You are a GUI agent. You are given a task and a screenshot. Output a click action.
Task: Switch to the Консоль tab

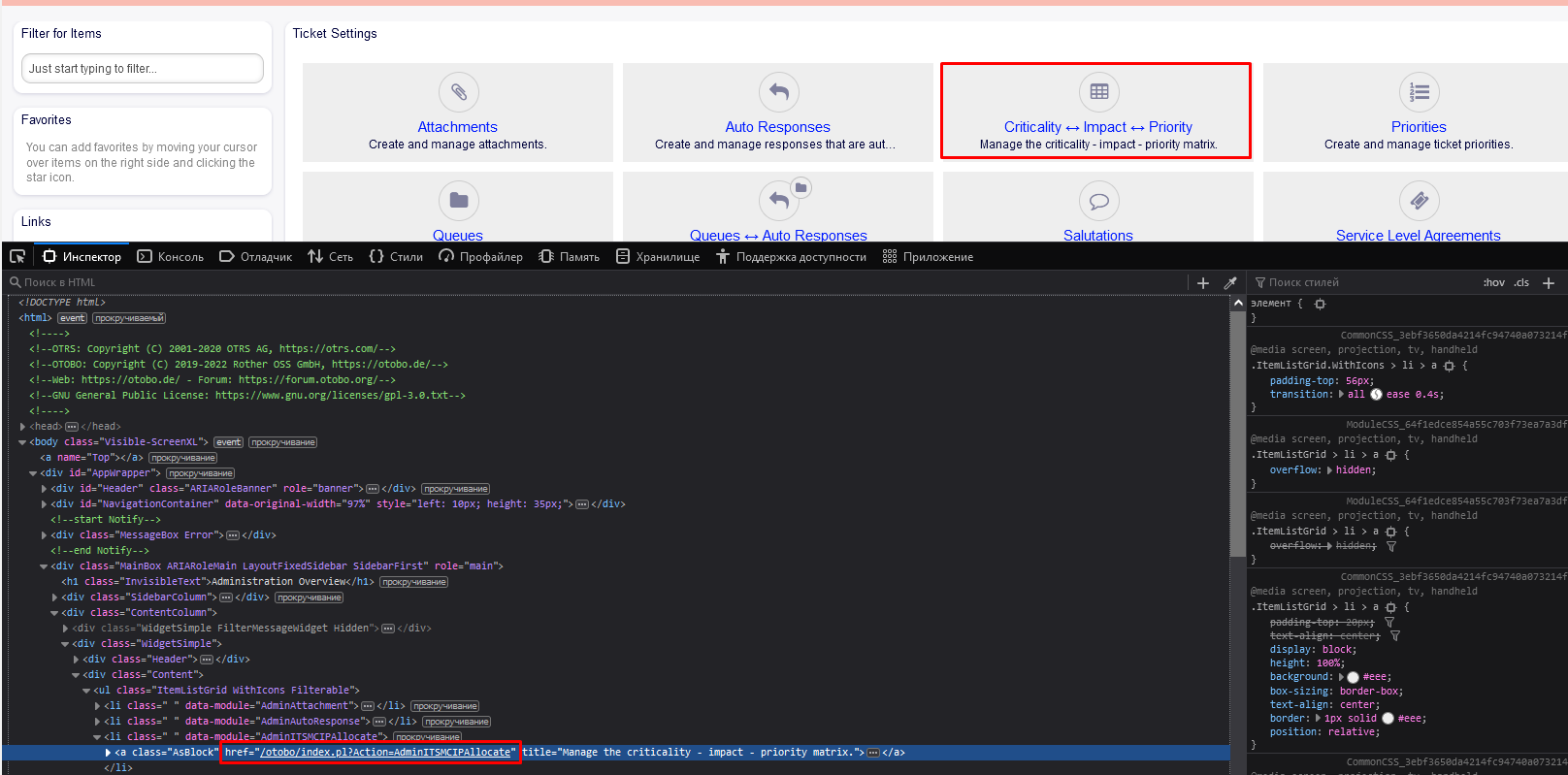click(x=171, y=257)
